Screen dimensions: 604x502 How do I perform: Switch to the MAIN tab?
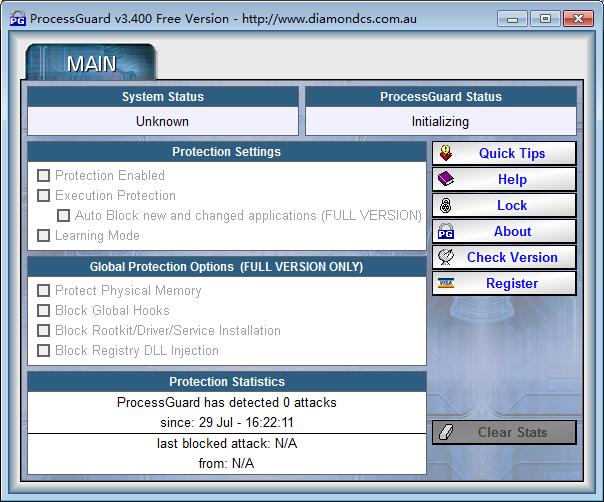tap(91, 63)
